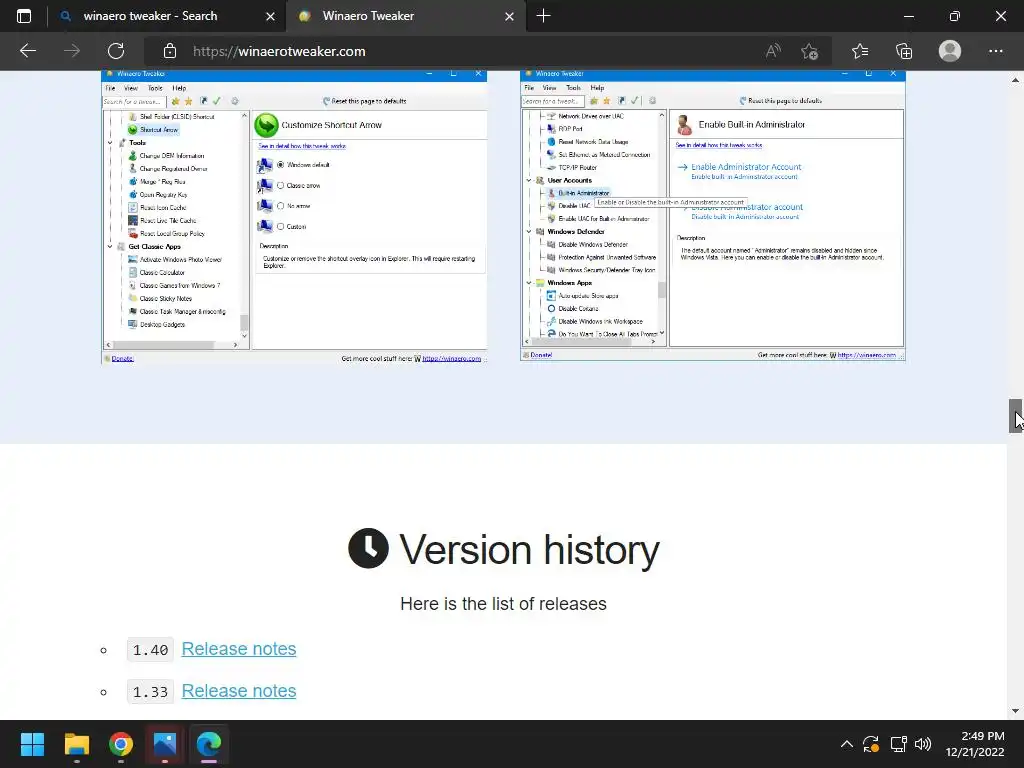The height and width of the screenshot is (768, 1024).
Task: Refresh the current page
Action: 116,51
